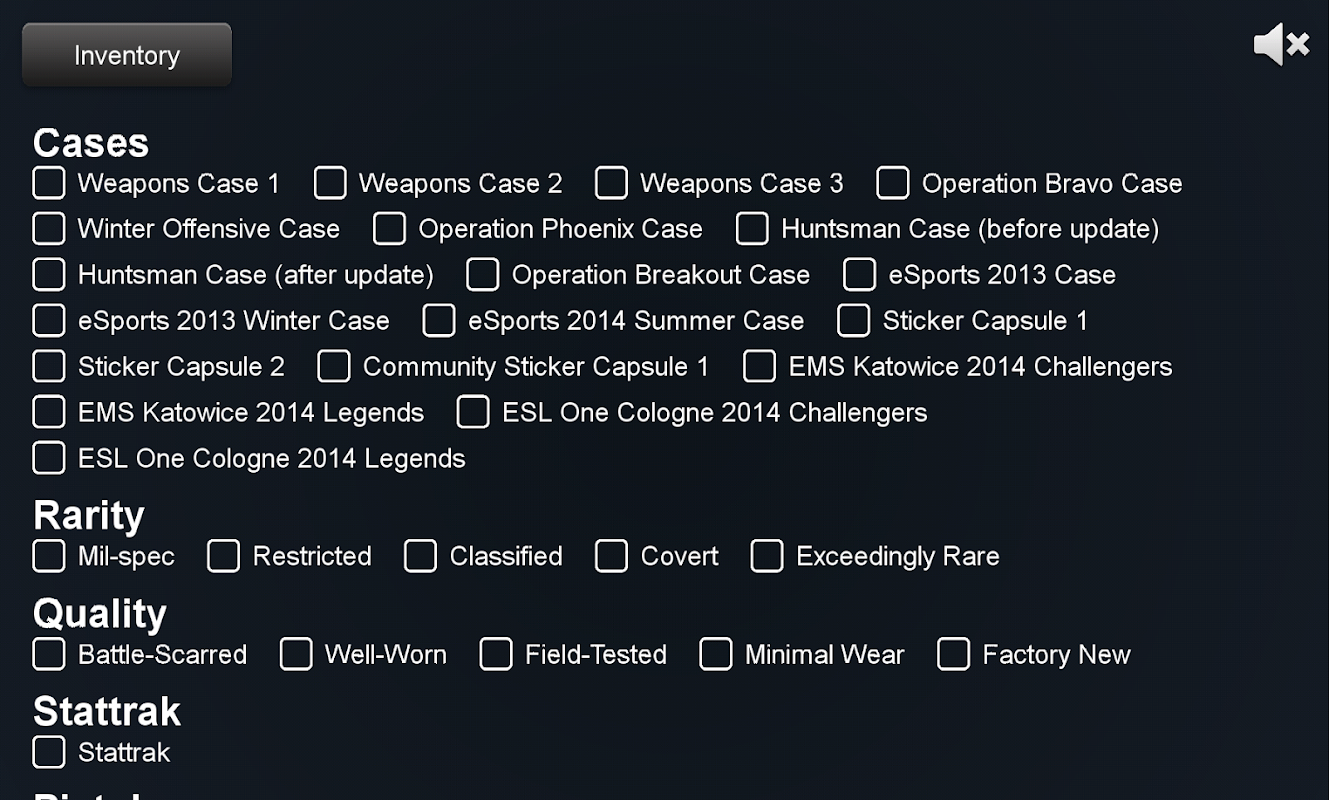Tick the Mil-spec rarity checkbox
Image resolution: width=1329 pixels, height=800 pixels.
pos(49,556)
